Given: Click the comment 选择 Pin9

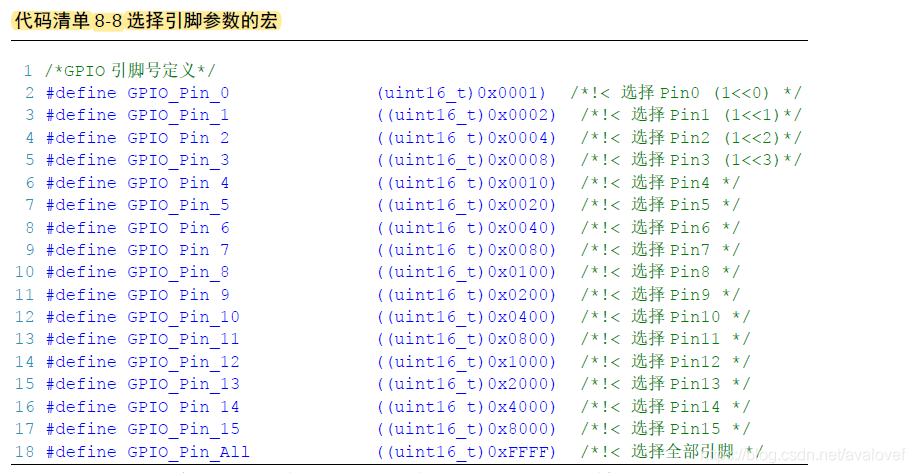Looking at the screenshot, I should click(x=670, y=295).
